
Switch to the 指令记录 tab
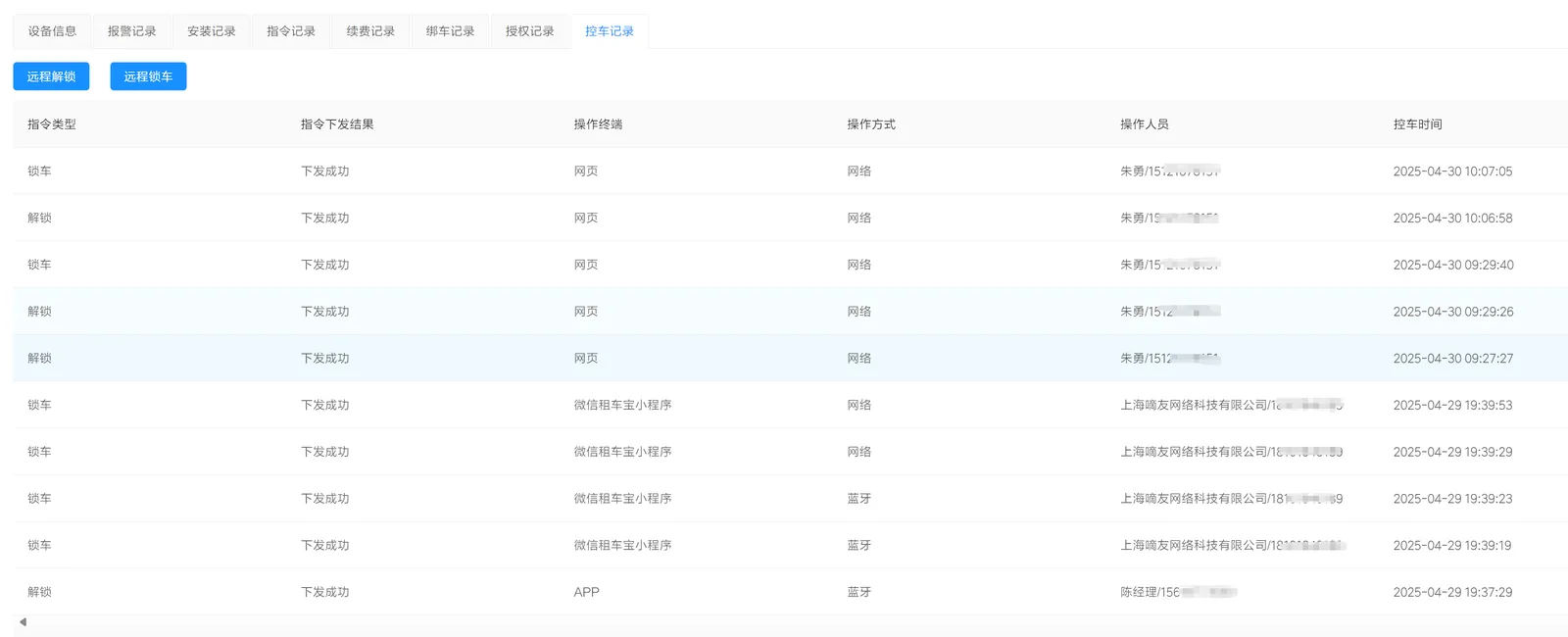click(291, 31)
